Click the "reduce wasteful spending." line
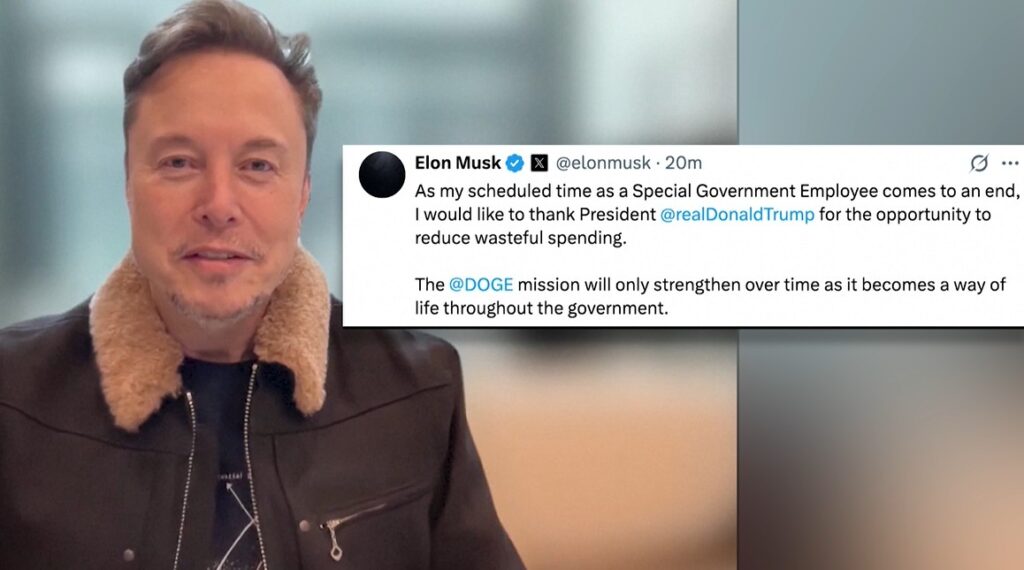Screen dimensions: 1024x570 520,238
